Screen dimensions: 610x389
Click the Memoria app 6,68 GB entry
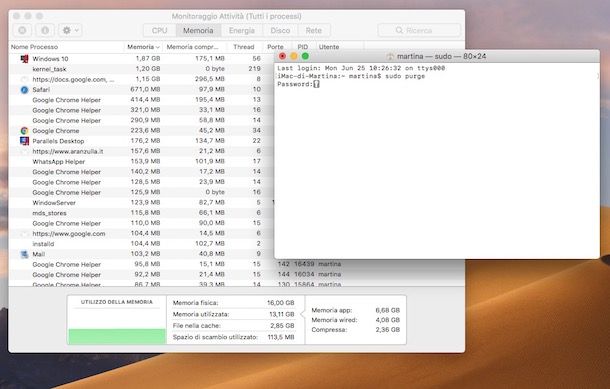click(356, 310)
